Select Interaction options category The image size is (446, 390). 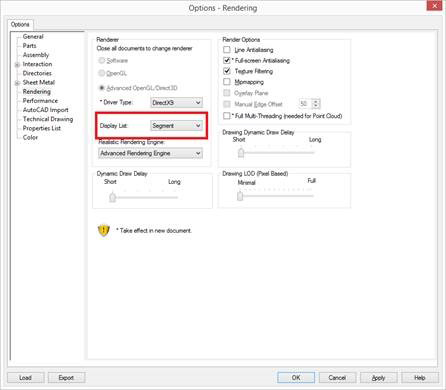[37, 64]
